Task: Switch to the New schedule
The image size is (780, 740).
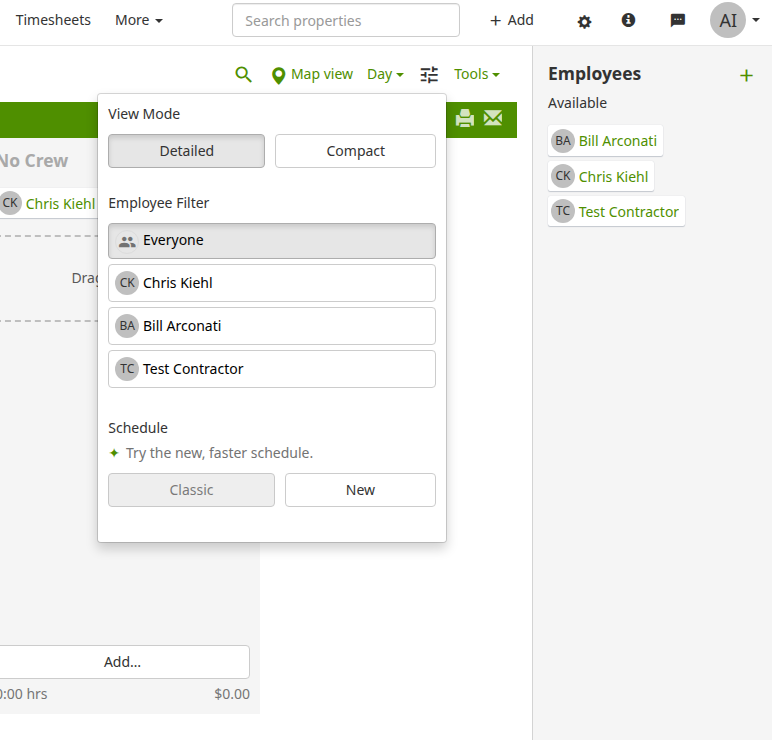Action: point(360,490)
